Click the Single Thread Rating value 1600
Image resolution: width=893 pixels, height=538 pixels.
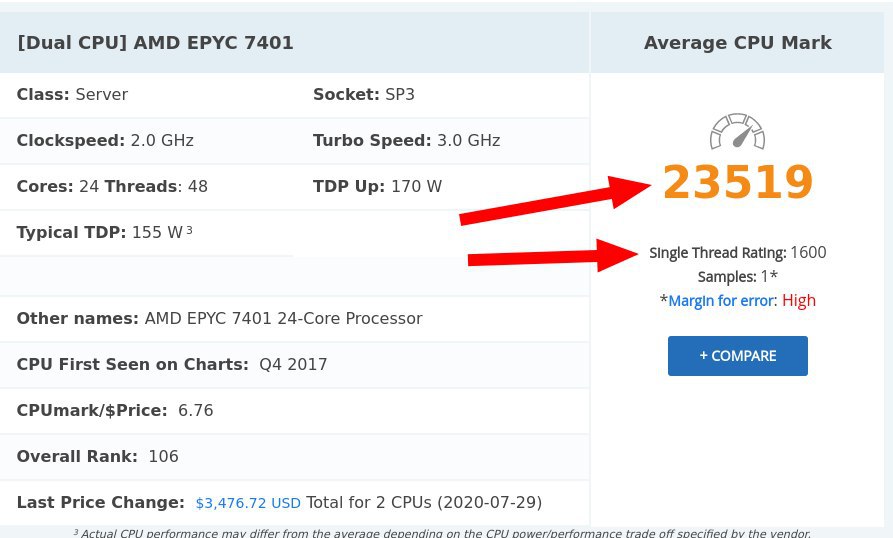[808, 252]
